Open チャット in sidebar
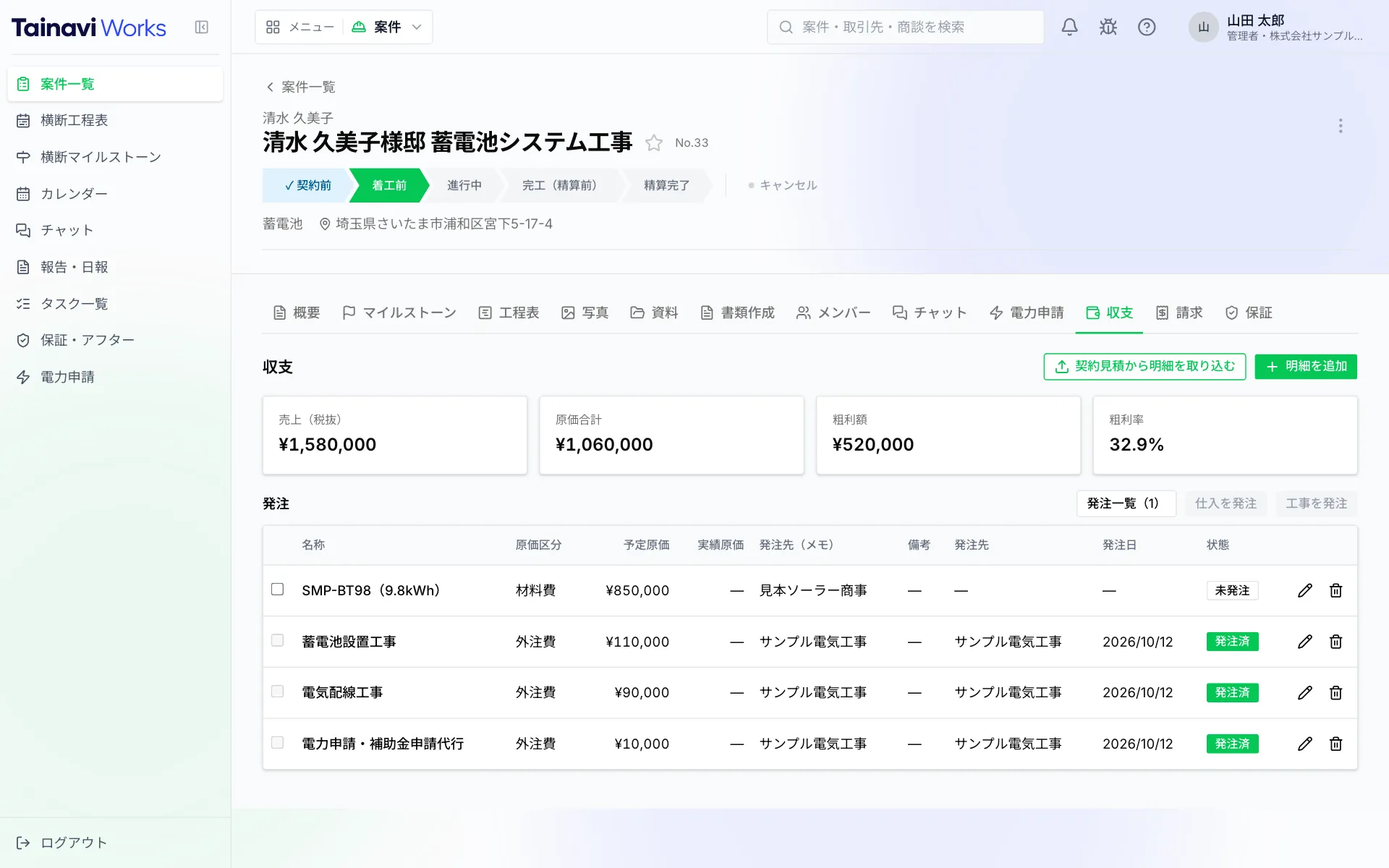Screen dimensions: 1389x868 pyautogui.click(x=115, y=230)
